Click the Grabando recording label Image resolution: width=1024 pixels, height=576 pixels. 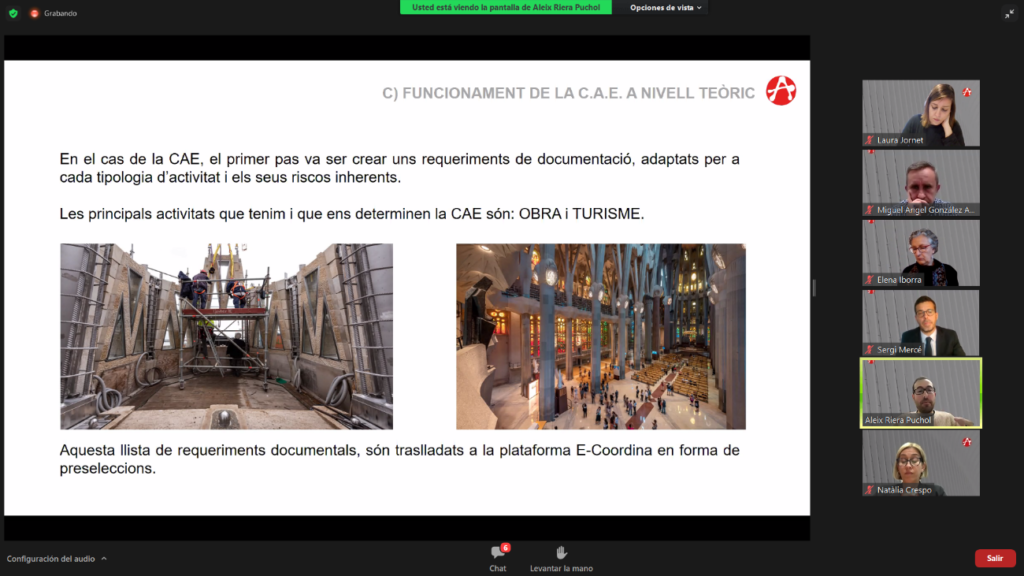(x=60, y=13)
